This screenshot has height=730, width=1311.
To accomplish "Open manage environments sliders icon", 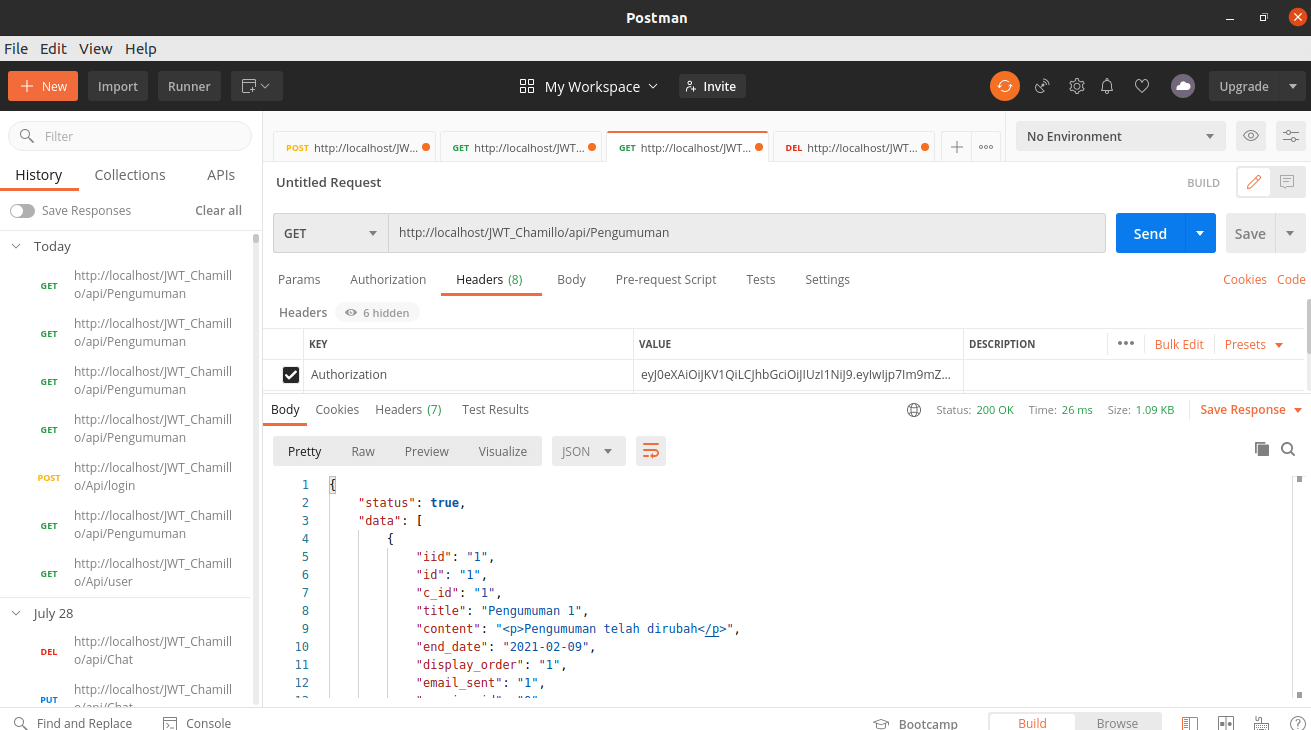I will click(1291, 136).
